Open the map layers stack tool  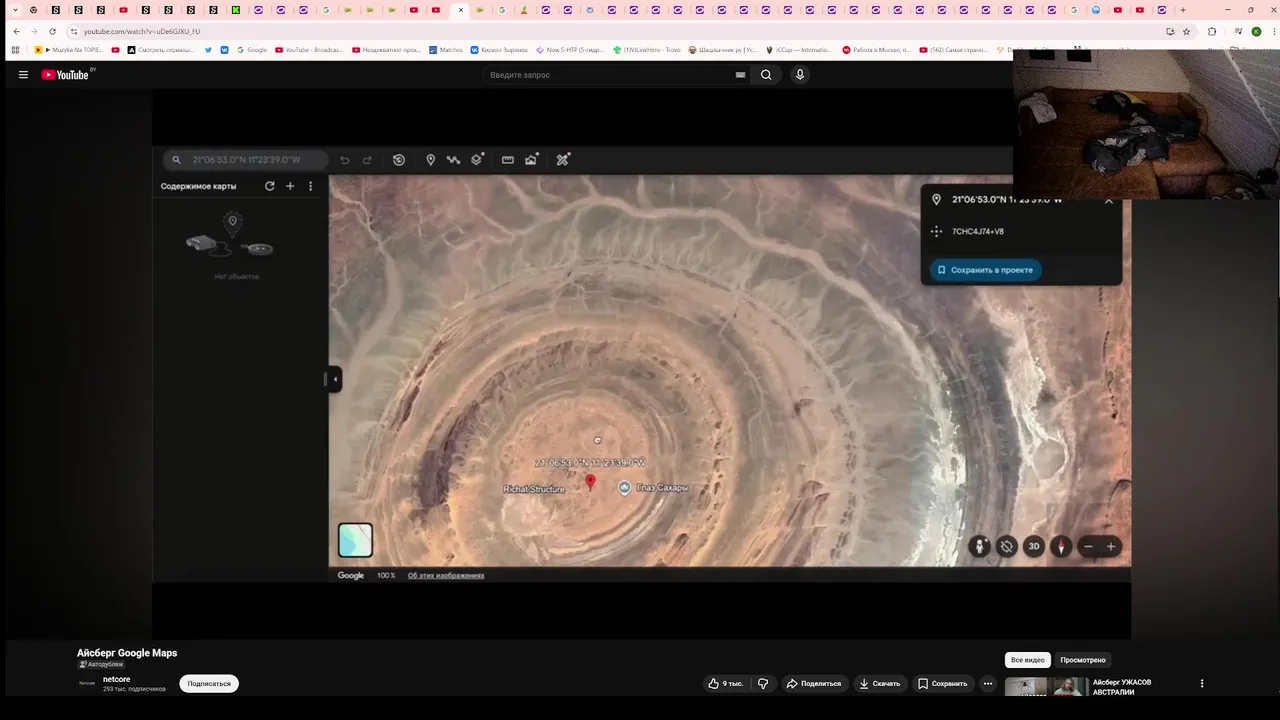(477, 159)
